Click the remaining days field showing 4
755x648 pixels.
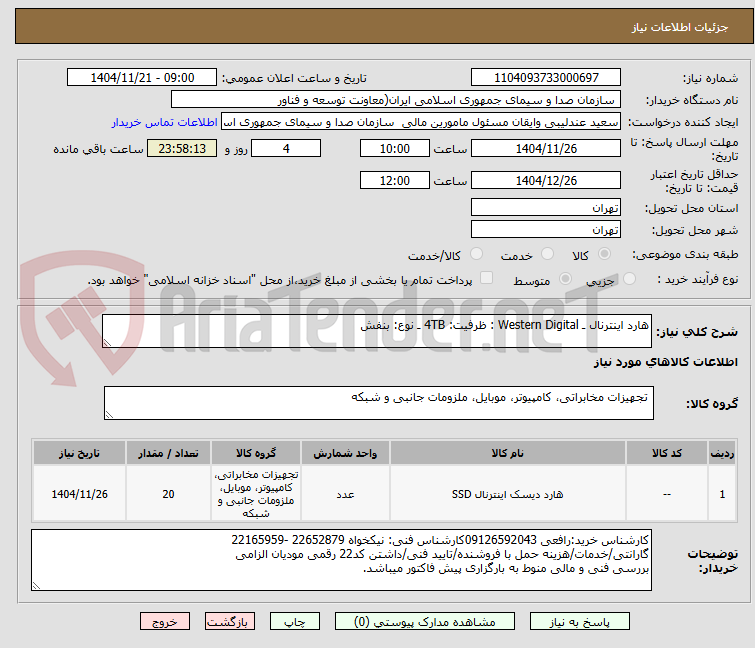(x=286, y=148)
